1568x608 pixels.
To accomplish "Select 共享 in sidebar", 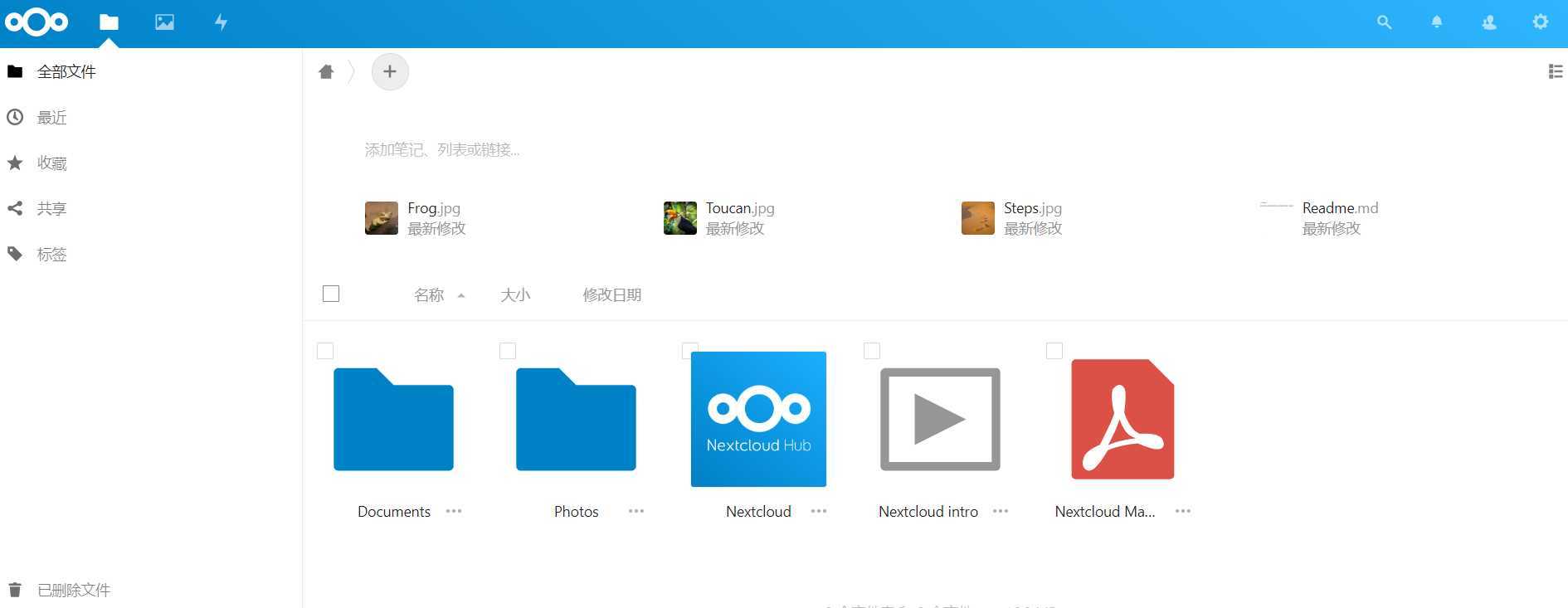I will [150, 208].
